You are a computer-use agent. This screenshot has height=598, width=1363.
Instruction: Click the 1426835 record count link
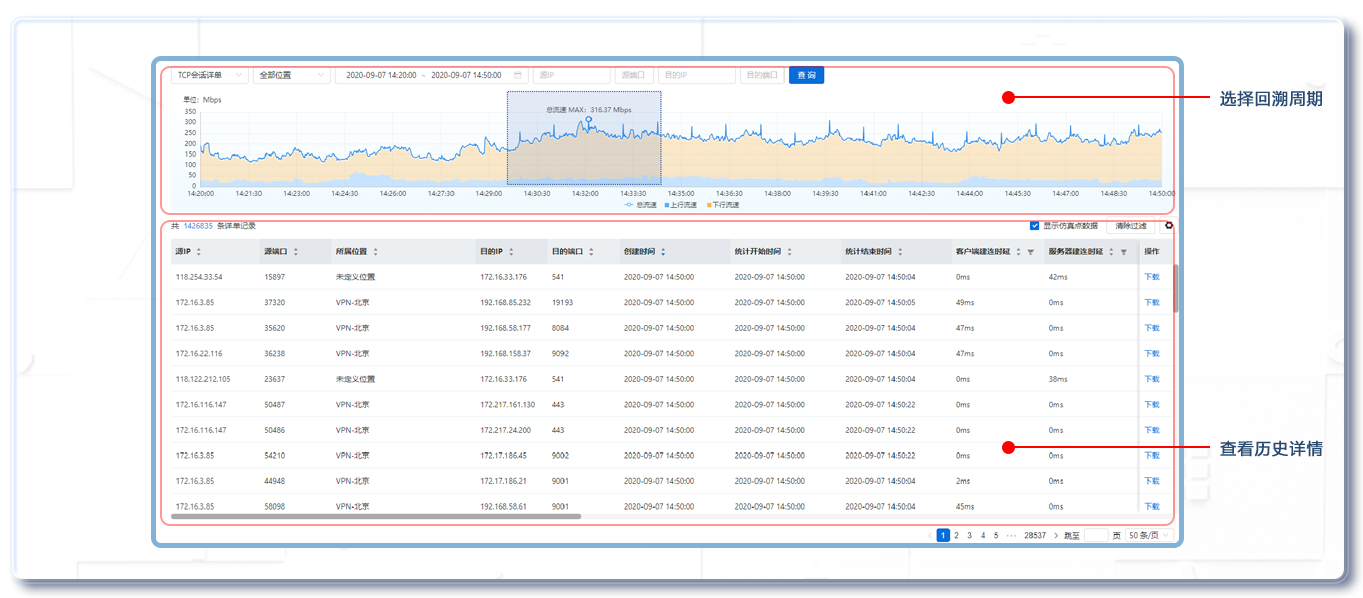pyautogui.click(x=198, y=226)
